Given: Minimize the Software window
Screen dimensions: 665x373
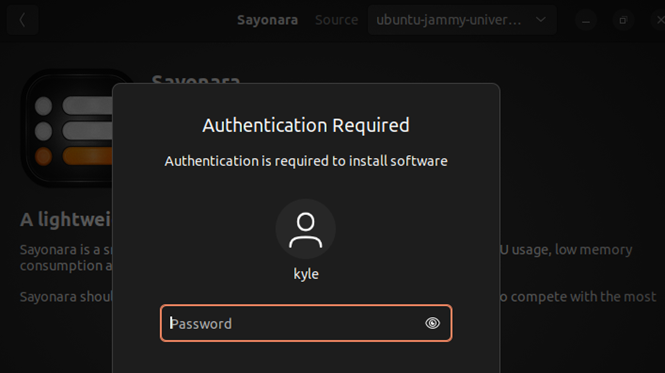Looking at the screenshot, I should coord(586,20).
